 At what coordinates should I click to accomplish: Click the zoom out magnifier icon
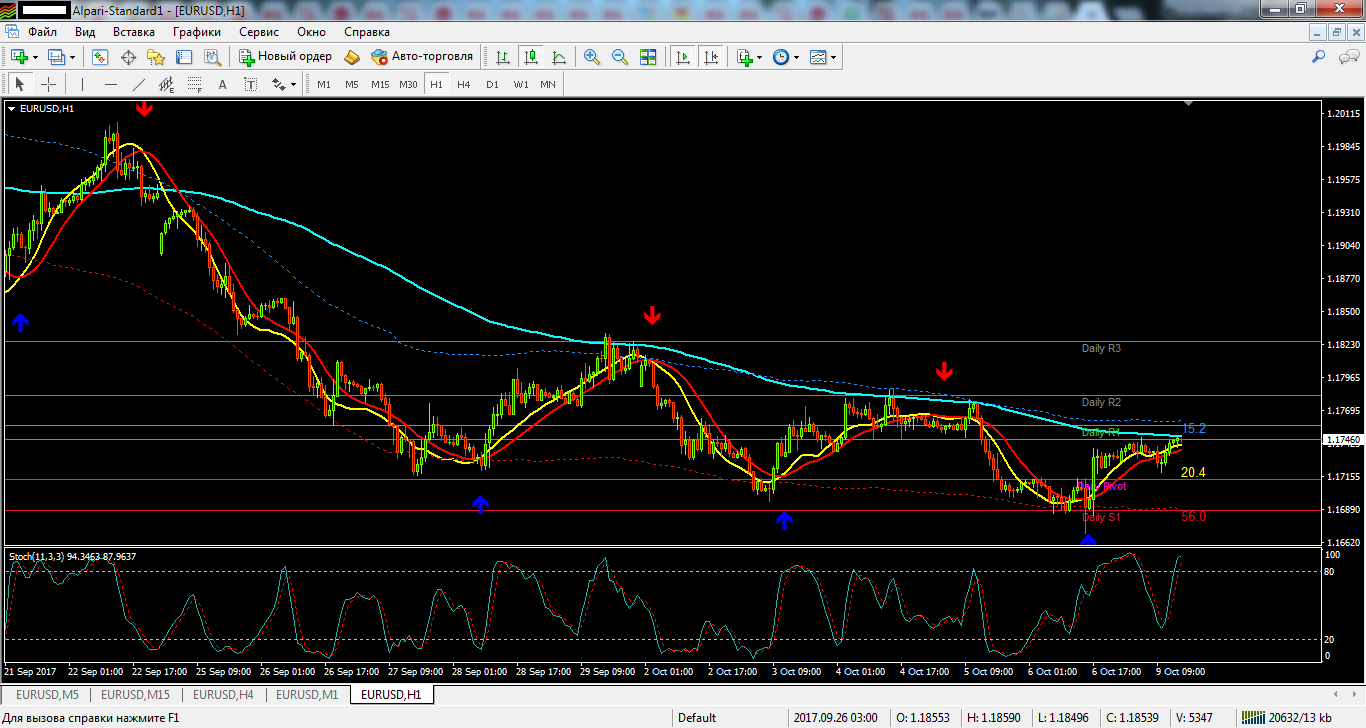click(x=619, y=57)
